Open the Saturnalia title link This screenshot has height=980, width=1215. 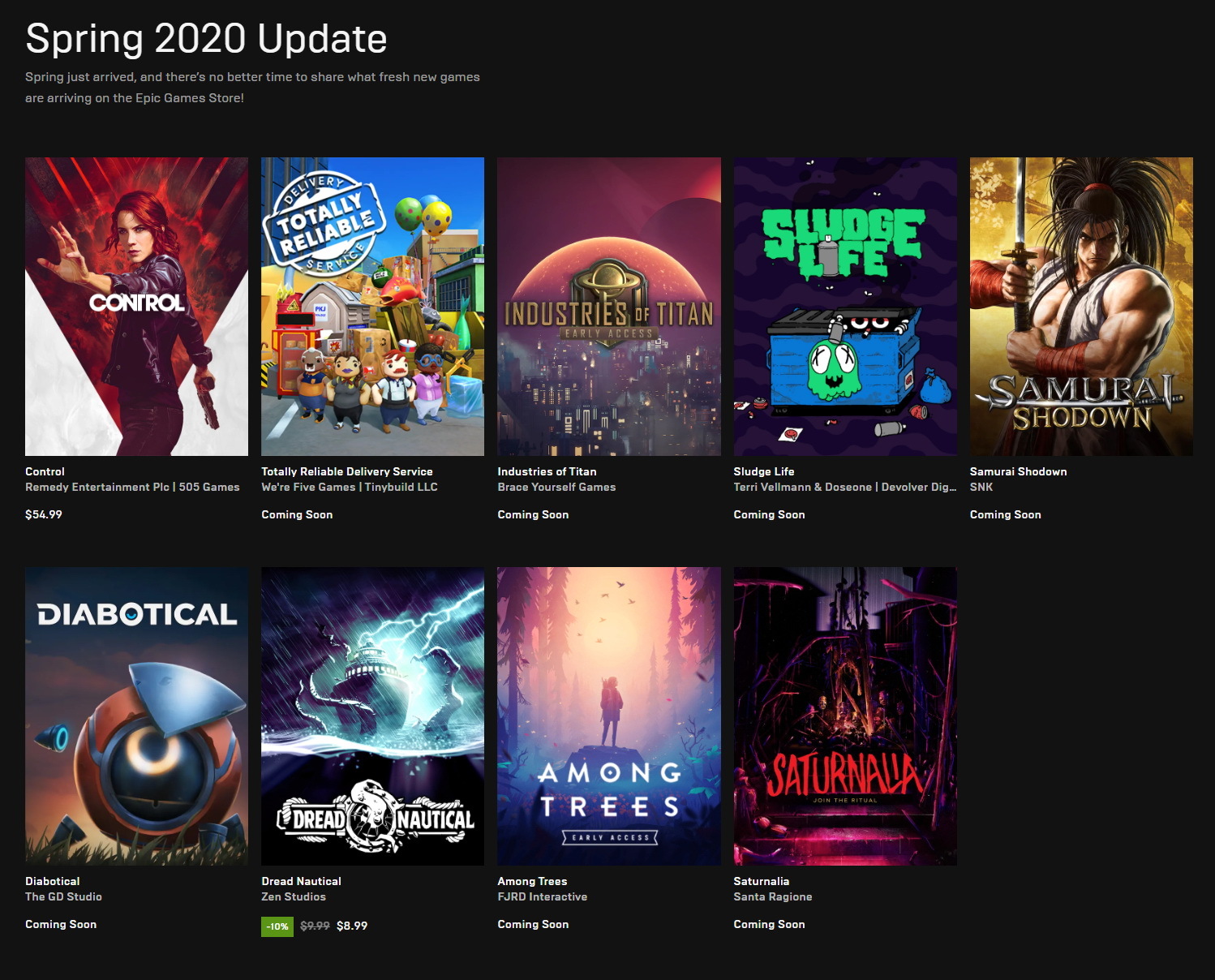(x=762, y=881)
